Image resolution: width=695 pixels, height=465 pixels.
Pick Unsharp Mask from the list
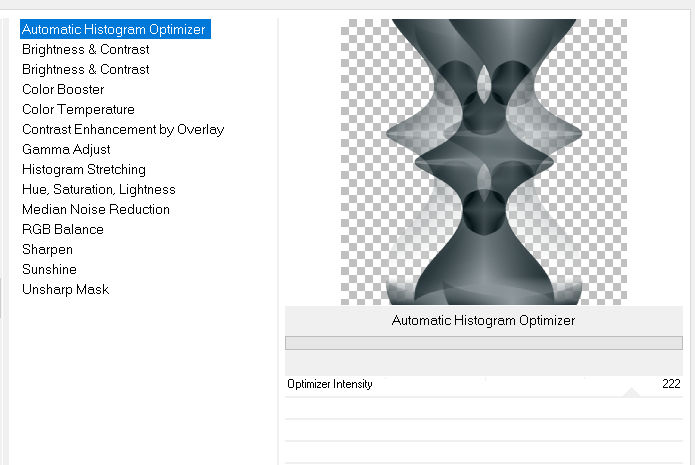tap(65, 289)
